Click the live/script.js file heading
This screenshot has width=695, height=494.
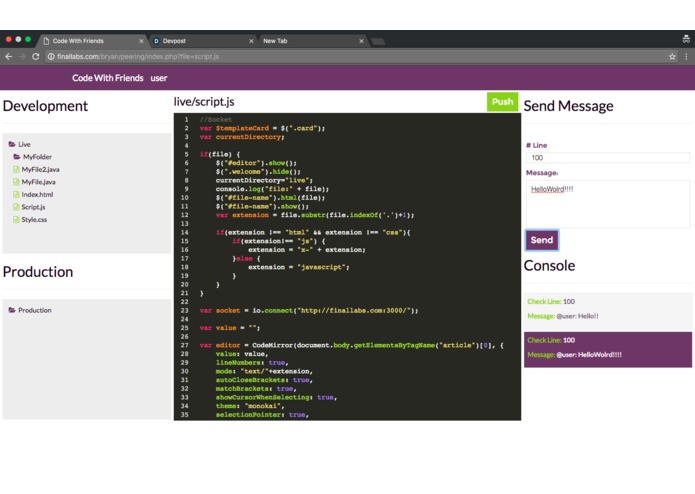204,102
